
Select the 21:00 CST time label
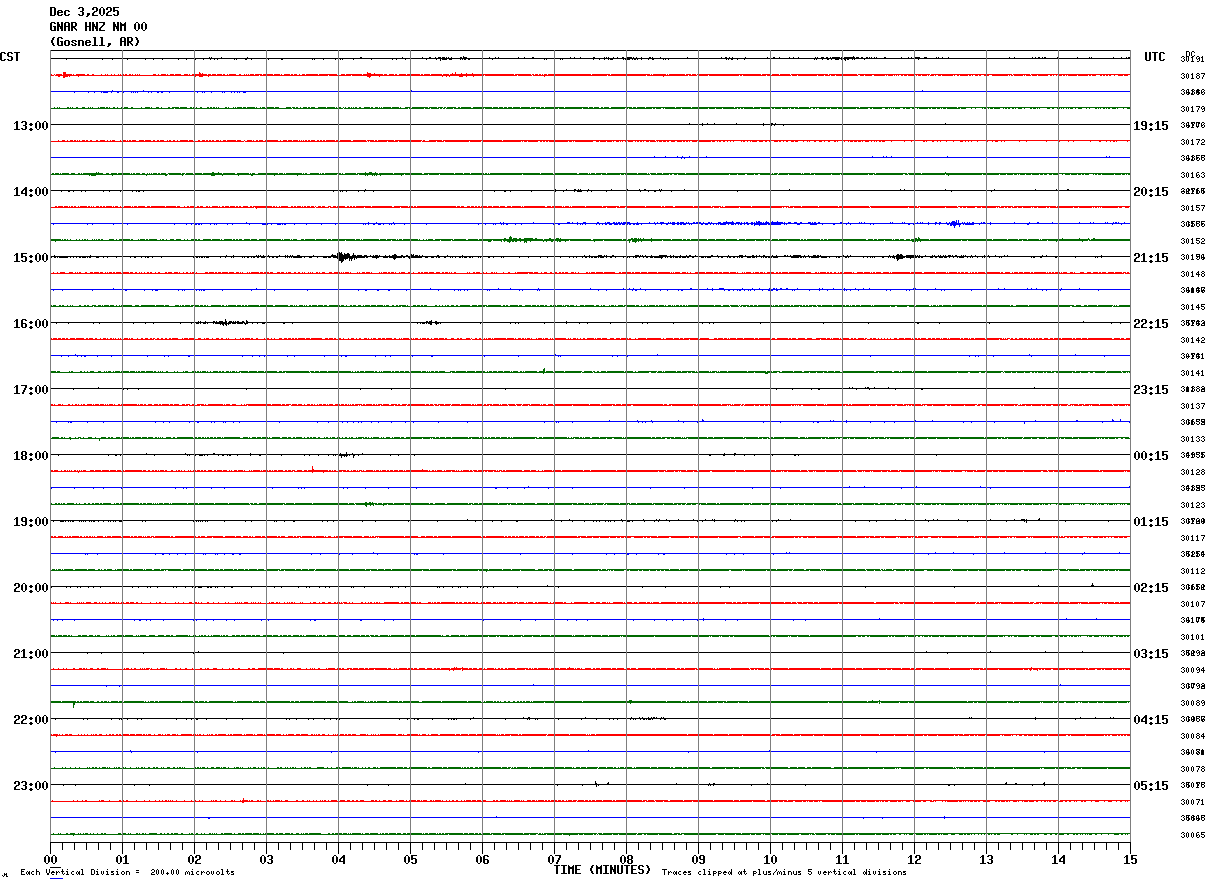tap(31, 653)
